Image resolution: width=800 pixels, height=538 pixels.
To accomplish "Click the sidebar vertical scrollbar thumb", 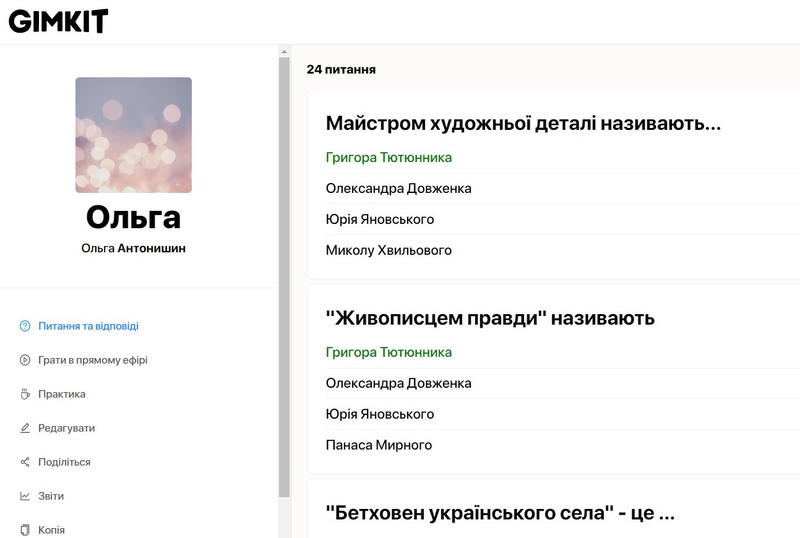I will [284, 277].
